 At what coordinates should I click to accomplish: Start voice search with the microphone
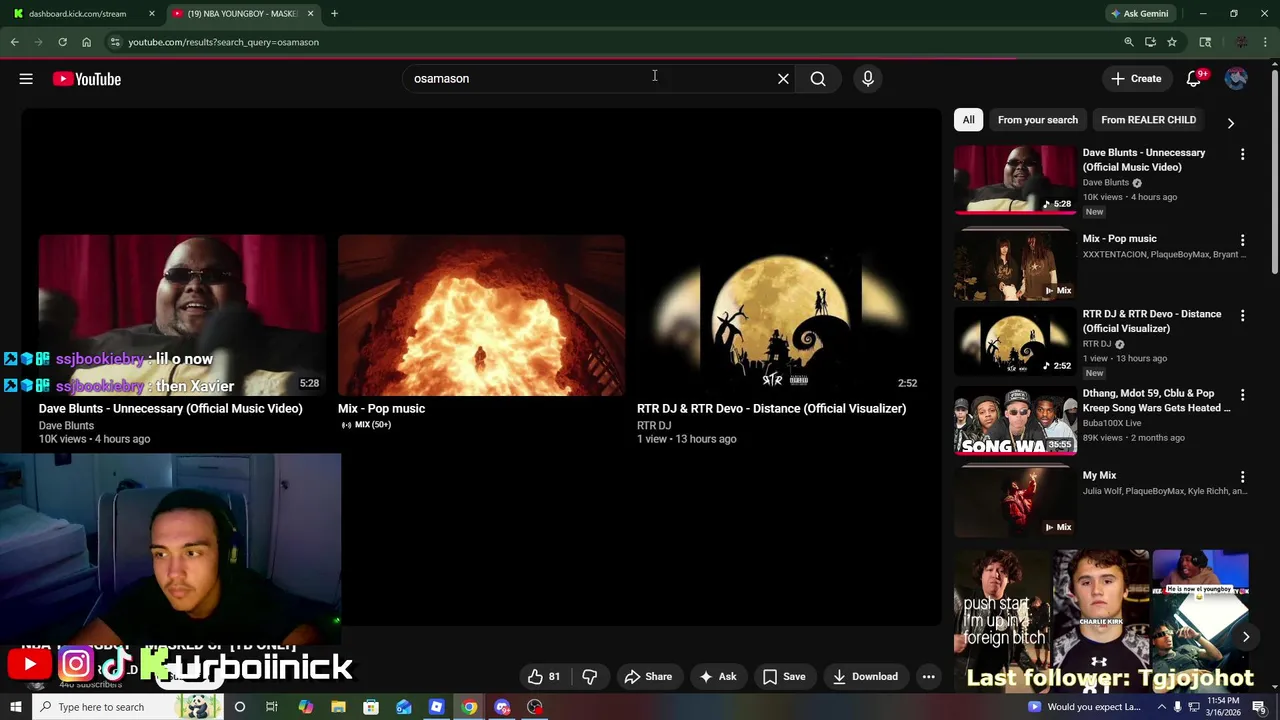(x=868, y=79)
